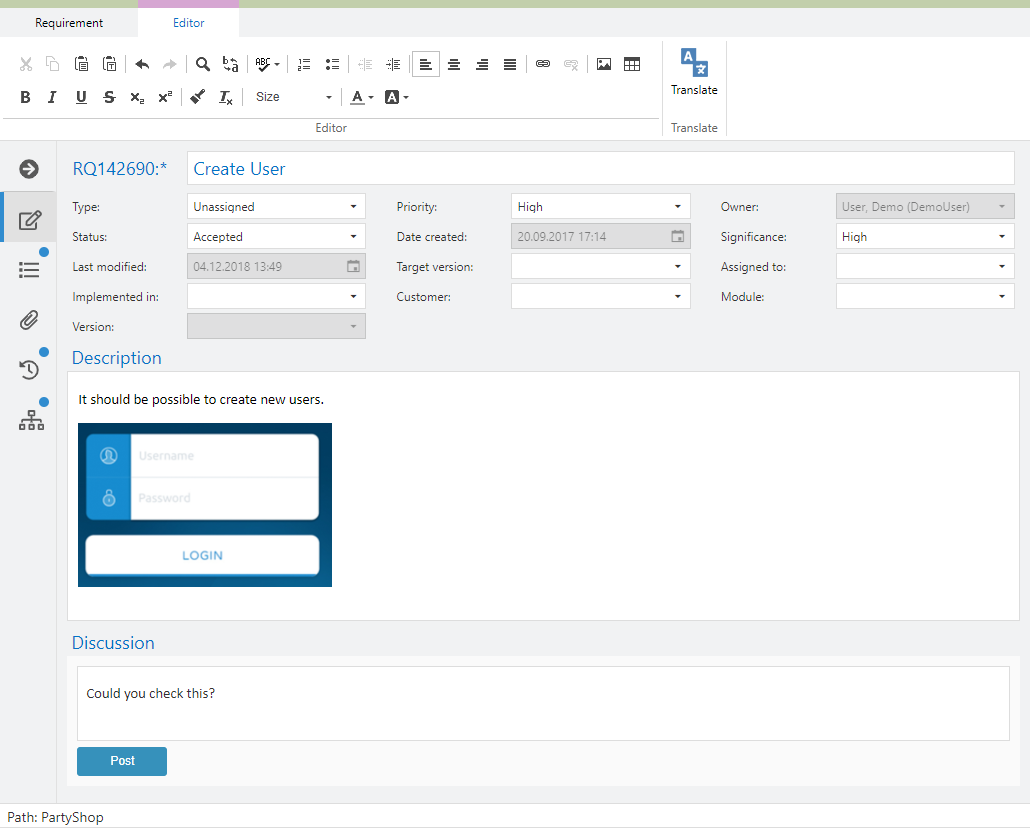Click the Undo arrow in the editor toolbar
Screen dimensions: 1030x828
[x=142, y=64]
